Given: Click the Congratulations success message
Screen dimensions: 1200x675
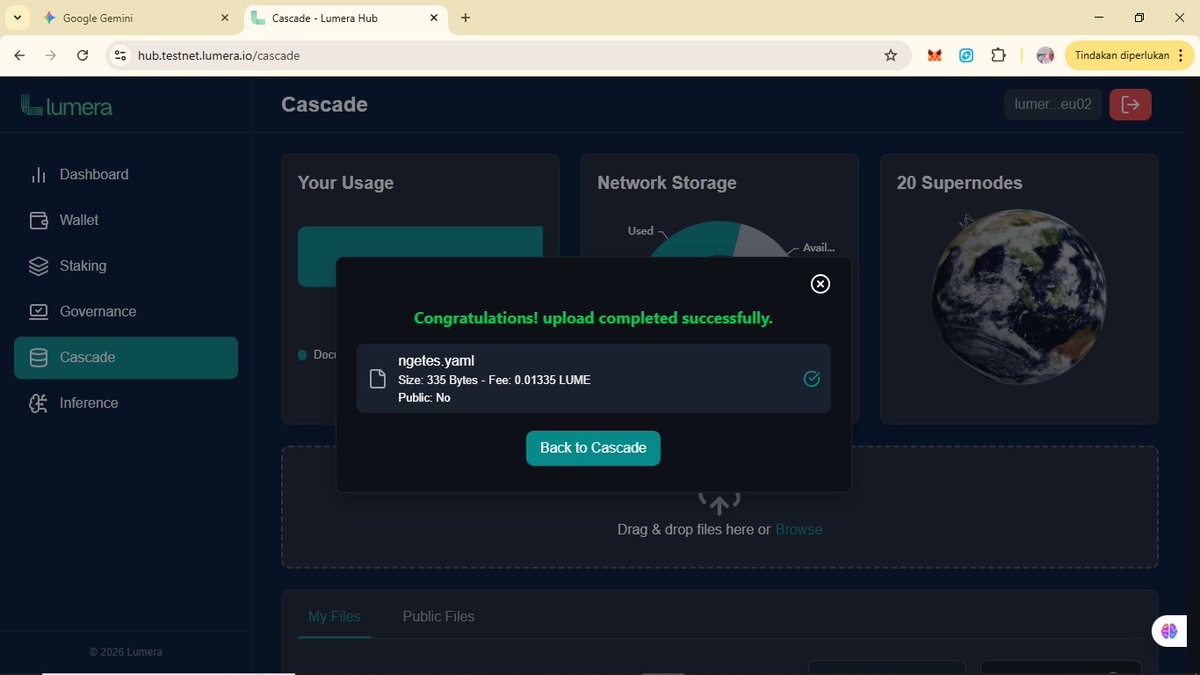Looking at the screenshot, I should pos(593,319).
